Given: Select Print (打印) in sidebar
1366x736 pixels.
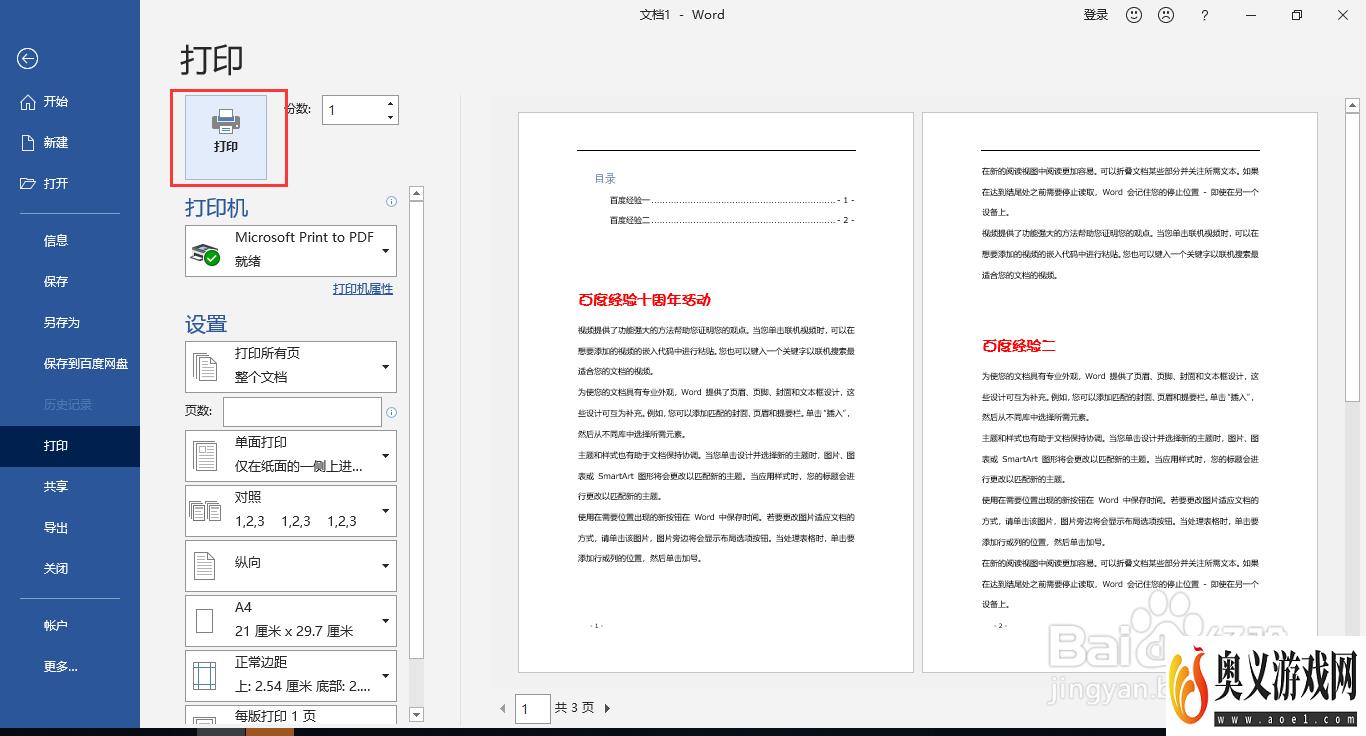Looking at the screenshot, I should [x=70, y=446].
